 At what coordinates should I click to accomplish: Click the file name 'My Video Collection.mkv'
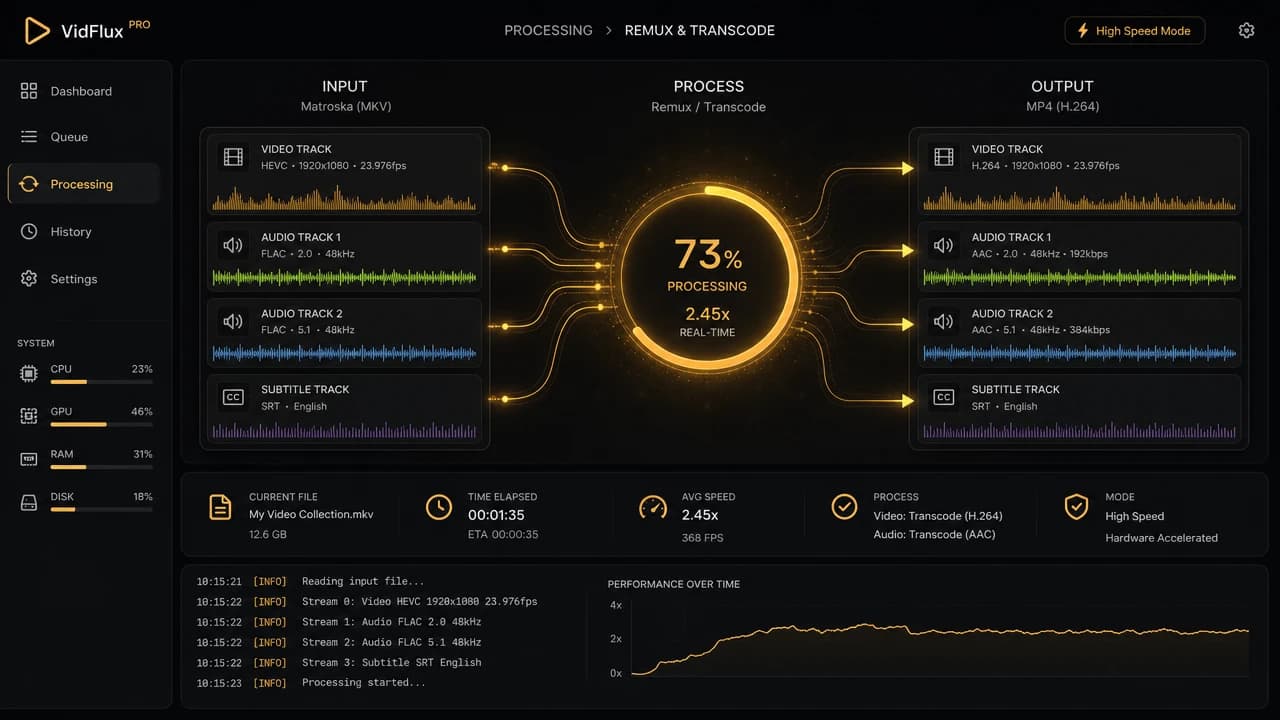[311, 515]
